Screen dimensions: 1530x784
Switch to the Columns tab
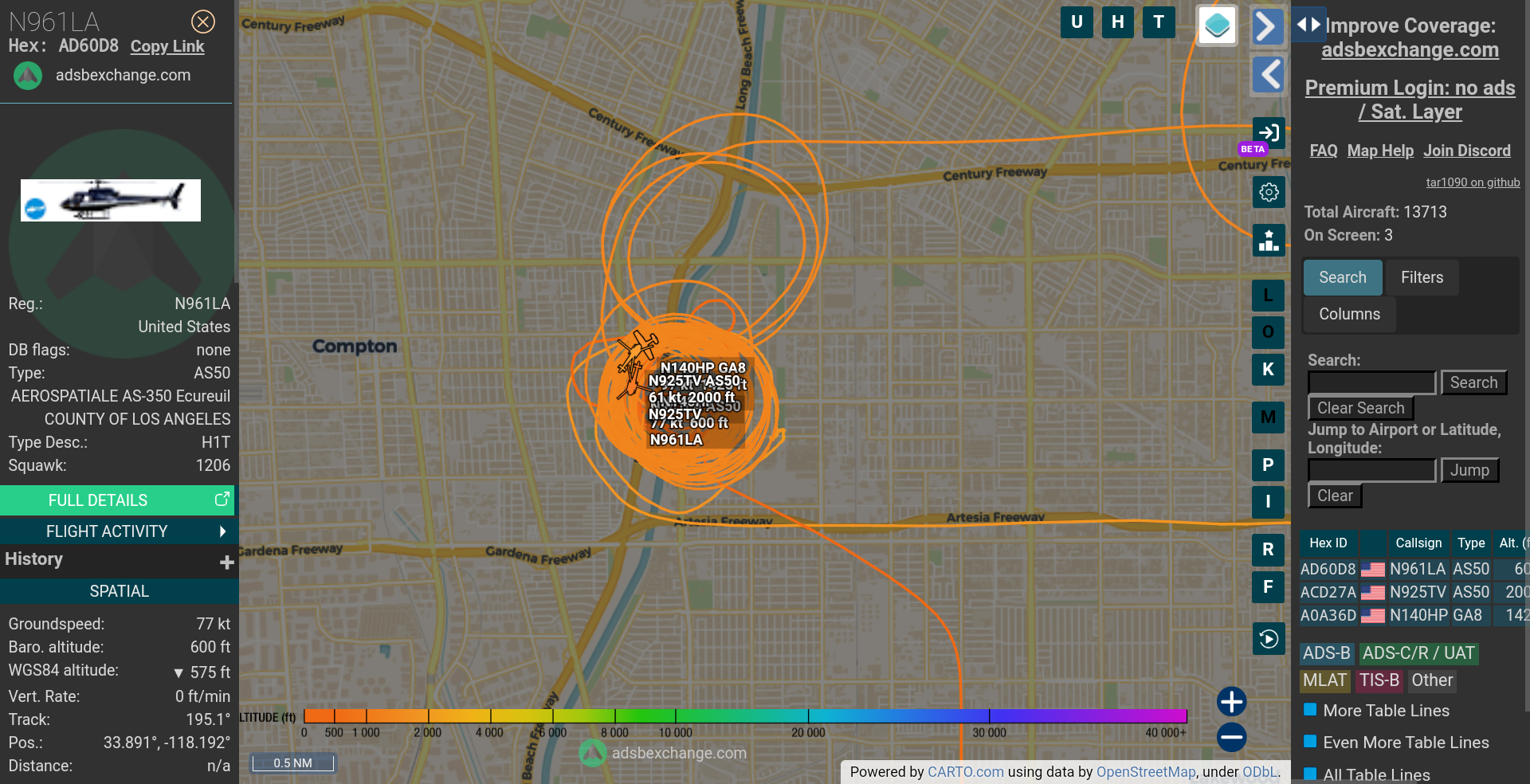[1349, 314]
